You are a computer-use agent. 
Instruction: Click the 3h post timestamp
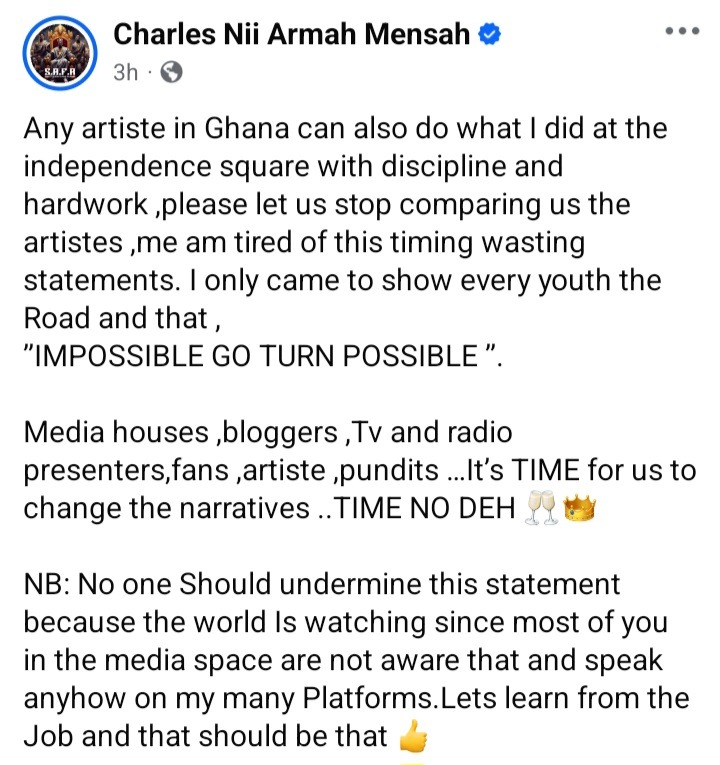click(x=126, y=73)
